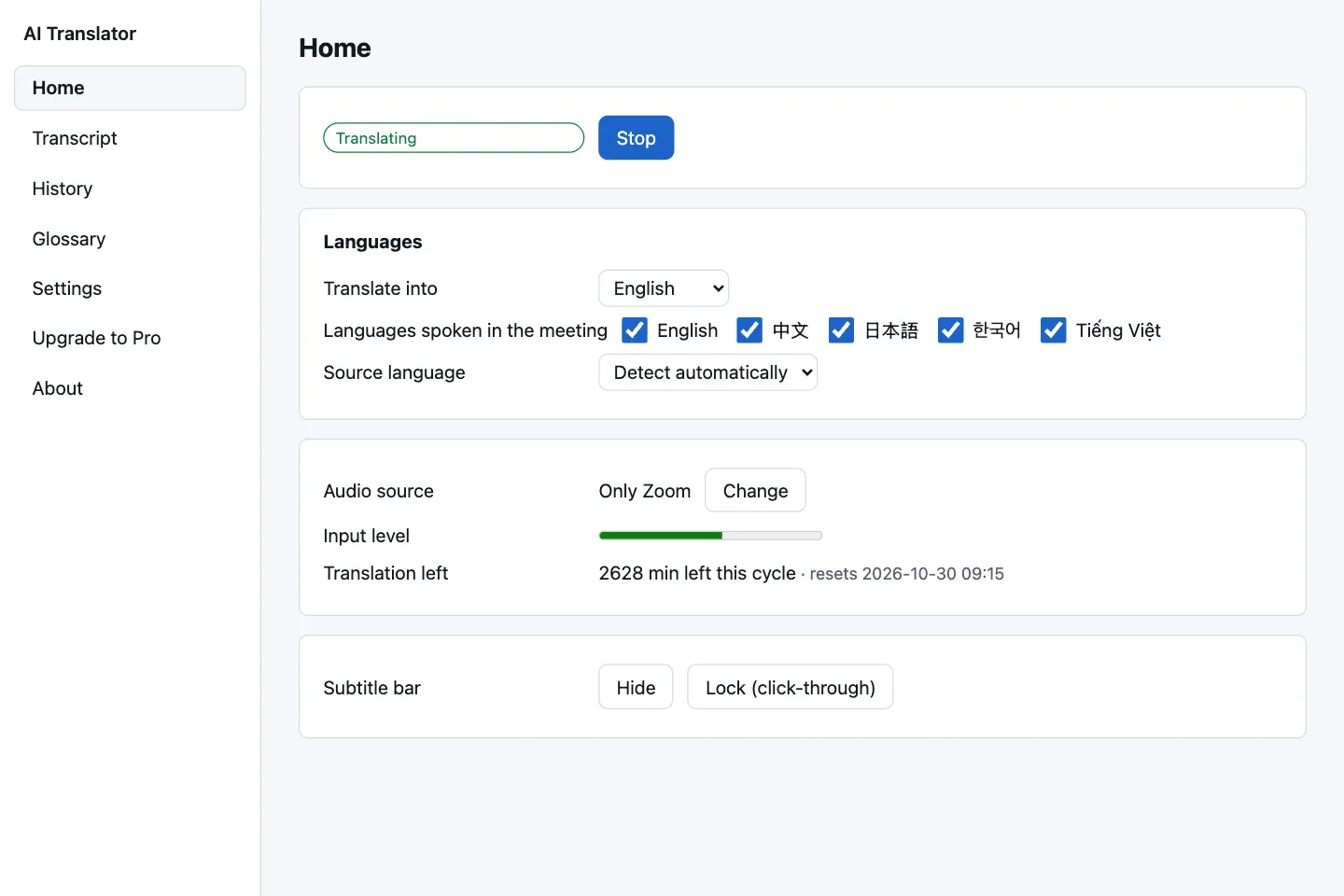Open the Source language dropdown
Screen dimensions: 1344x896
[707, 372]
